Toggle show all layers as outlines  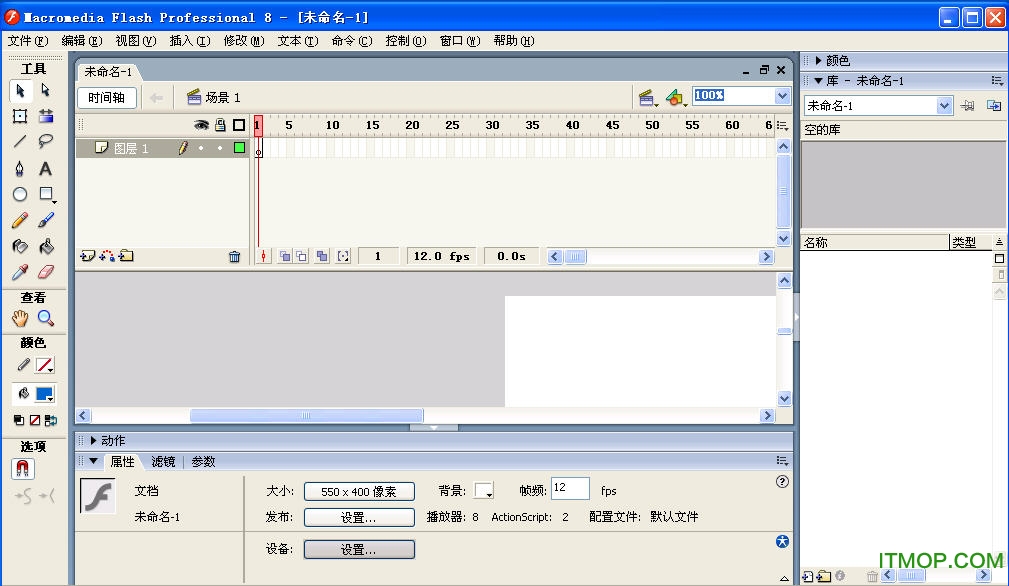coord(239,125)
